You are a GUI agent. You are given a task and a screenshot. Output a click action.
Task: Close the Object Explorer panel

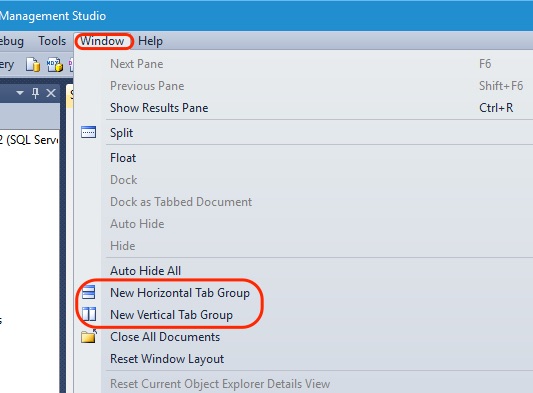click(51, 93)
